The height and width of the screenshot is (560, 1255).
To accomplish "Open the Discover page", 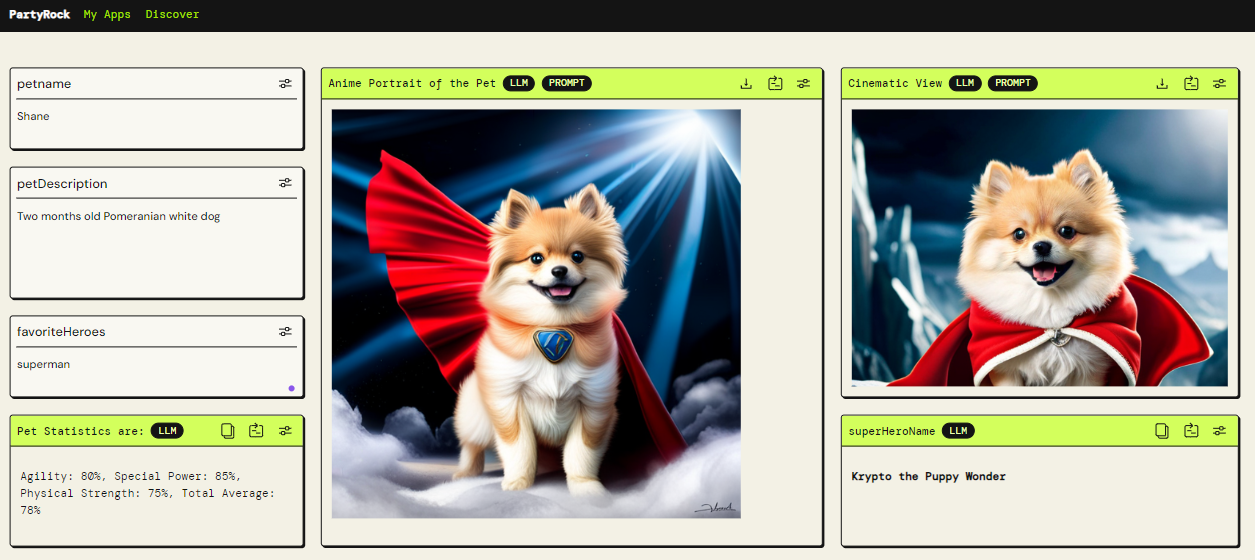I will pos(172,15).
